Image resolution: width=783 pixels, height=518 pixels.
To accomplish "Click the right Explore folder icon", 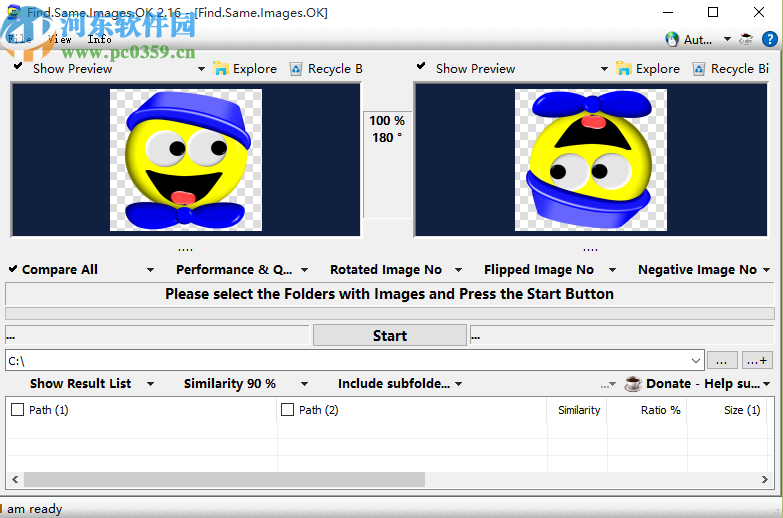I will click(623, 68).
